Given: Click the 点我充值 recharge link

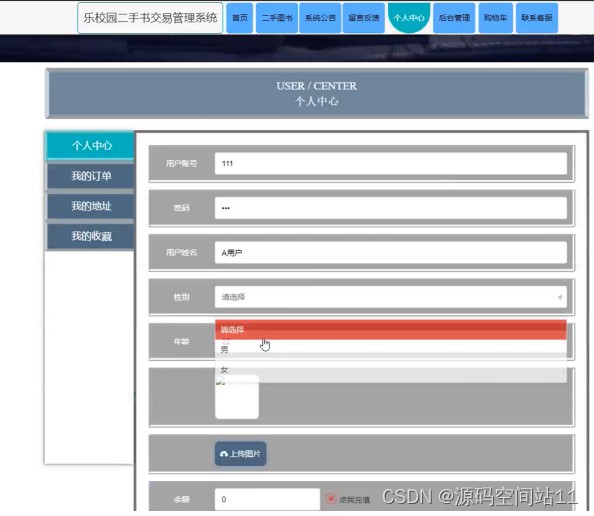Looking at the screenshot, I should point(354,500).
